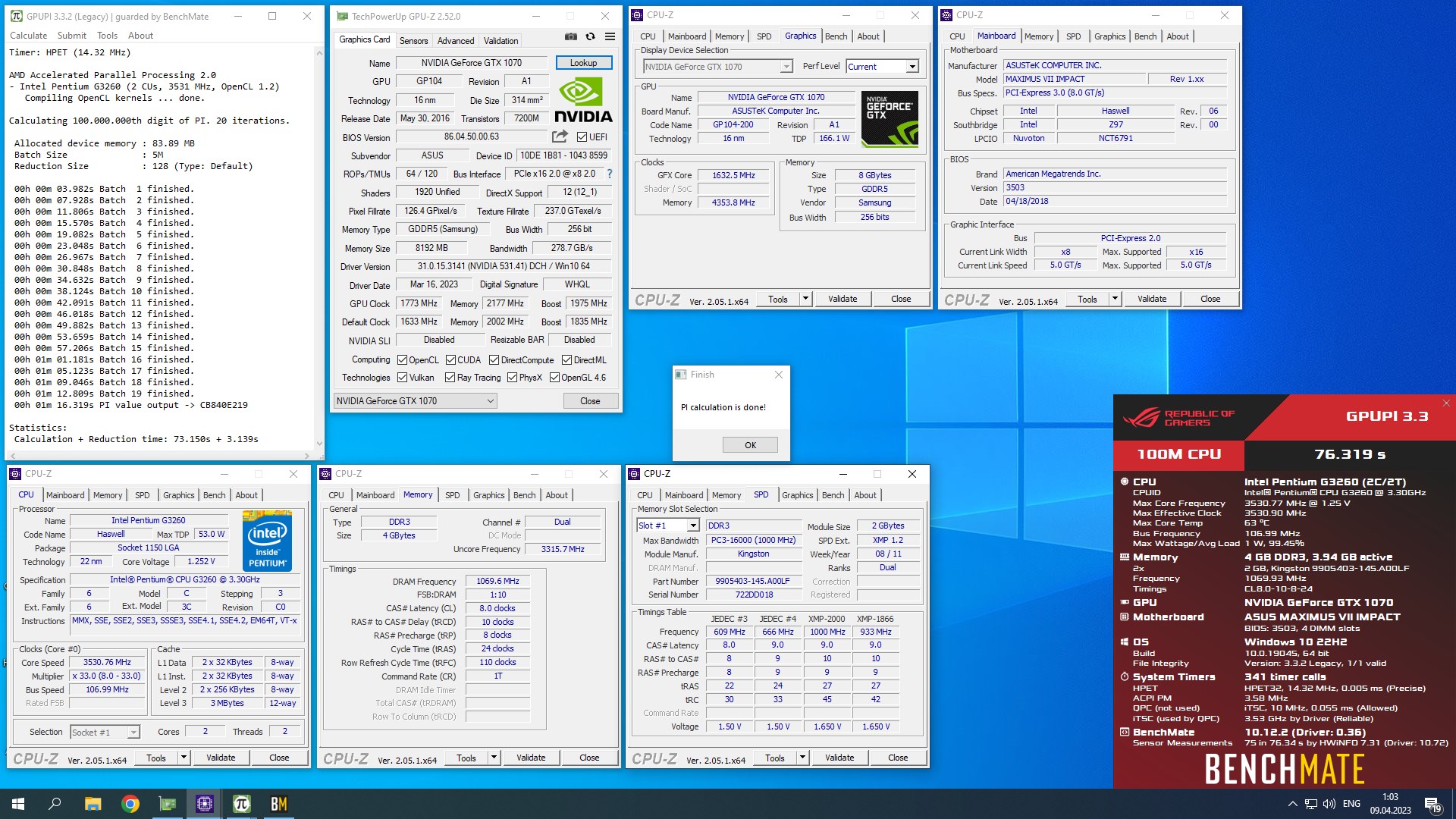Switch to Advanced tab in GPU-Z

tap(456, 41)
